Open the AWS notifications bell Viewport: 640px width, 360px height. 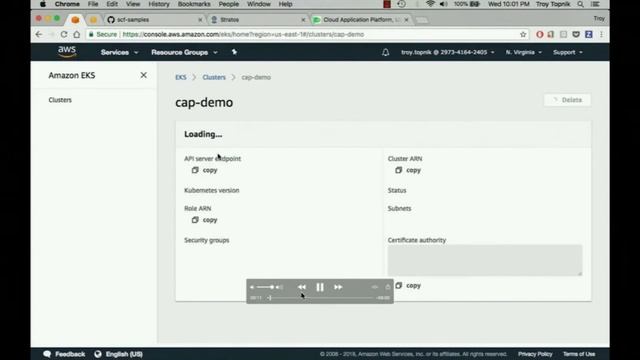coord(385,52)
